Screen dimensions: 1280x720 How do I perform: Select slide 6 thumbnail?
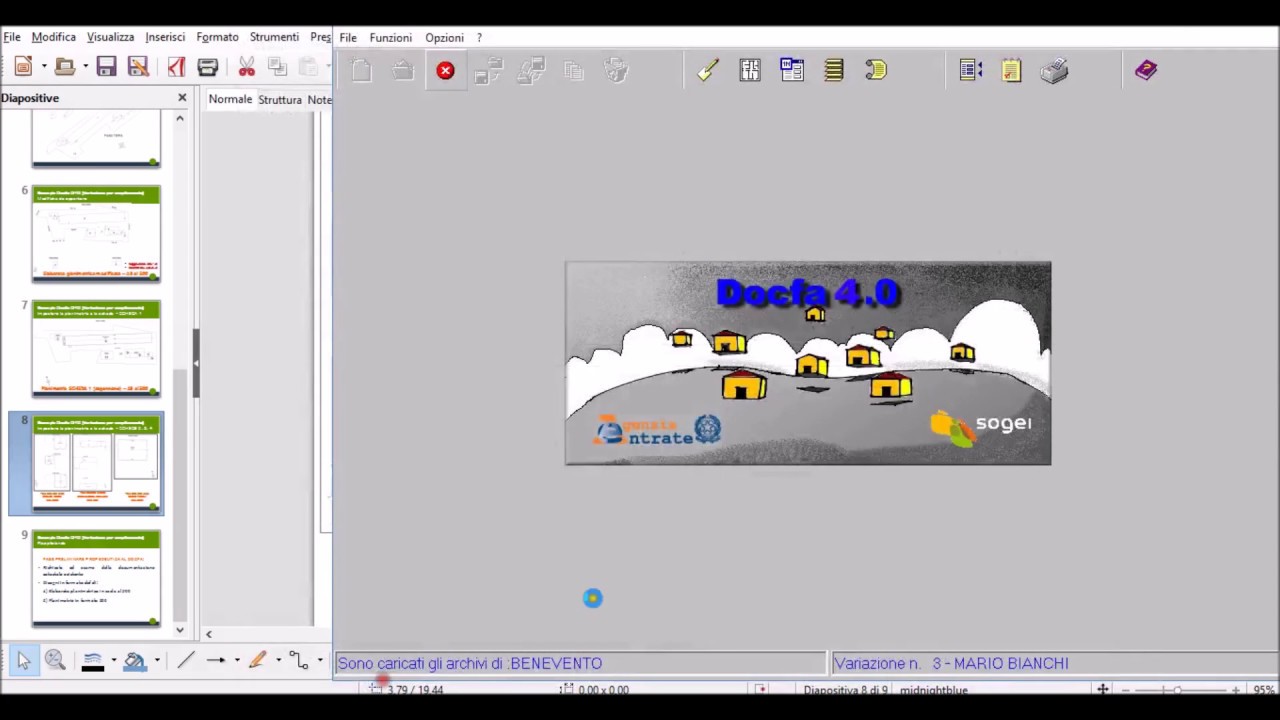[x=96, y=234]
